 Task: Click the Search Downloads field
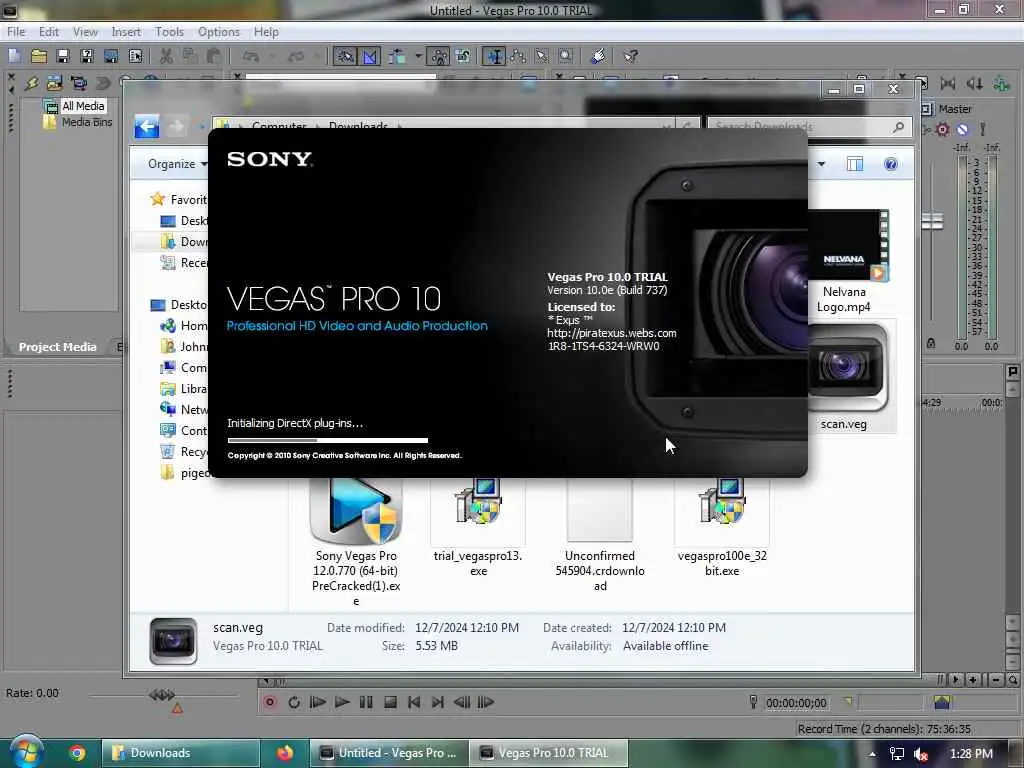809,127
